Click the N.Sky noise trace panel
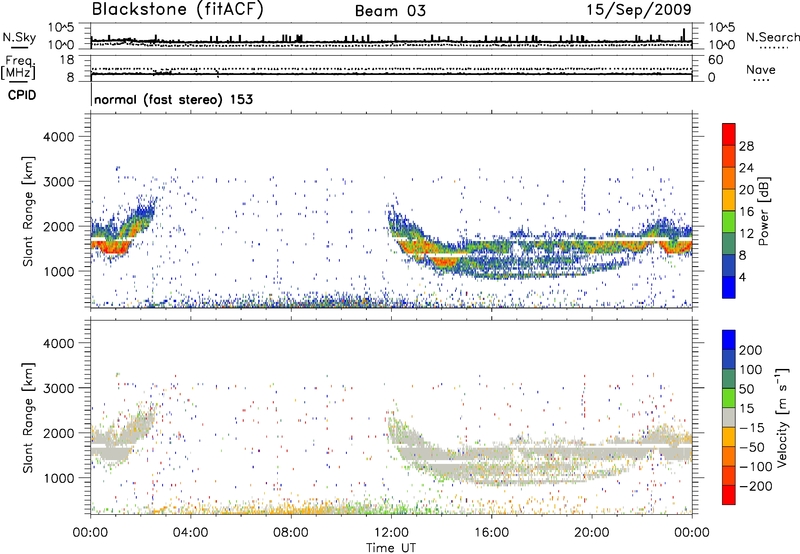The height and width of the screenshot is (554, 800). coord(391,36)
